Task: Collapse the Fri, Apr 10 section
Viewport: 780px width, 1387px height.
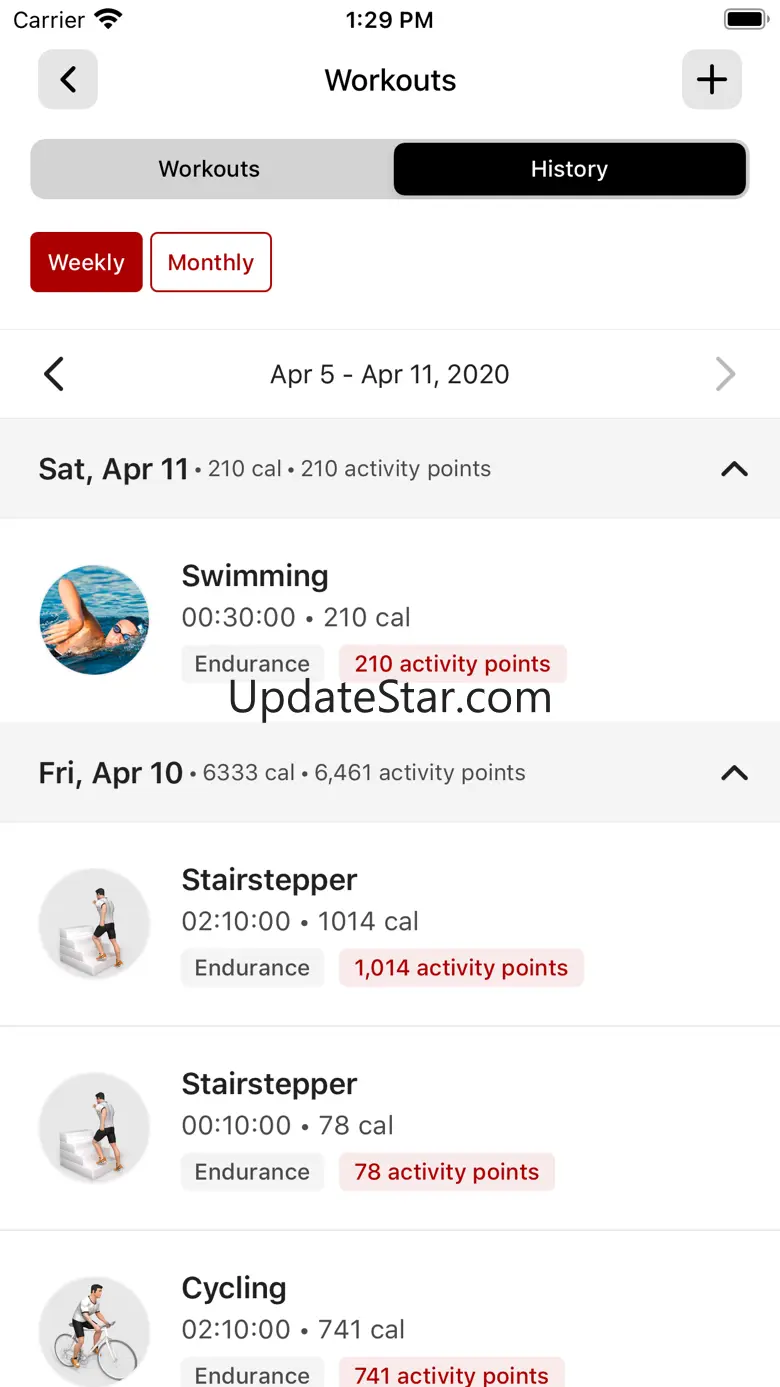Action: coord(734,773)
